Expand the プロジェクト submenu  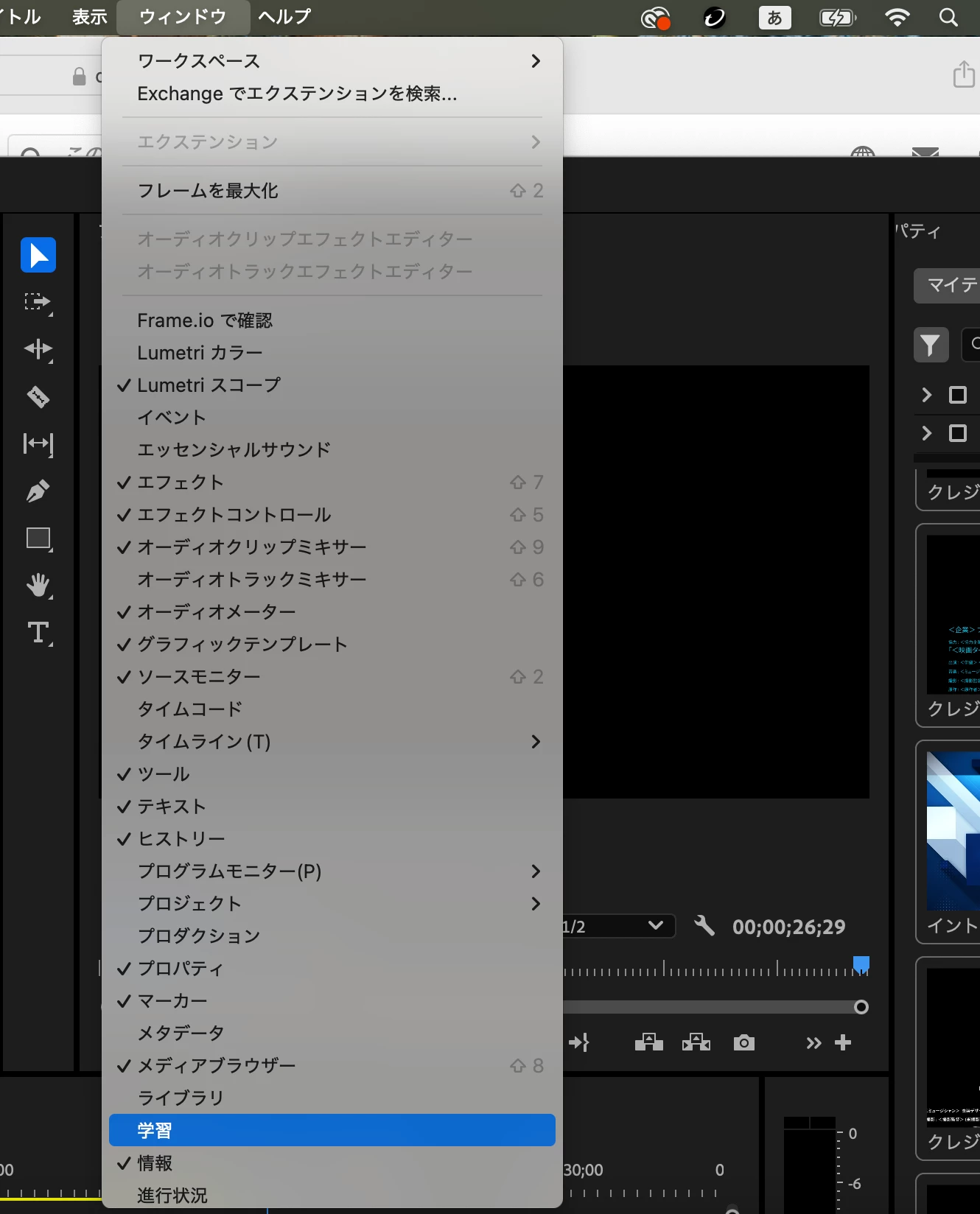332,904
